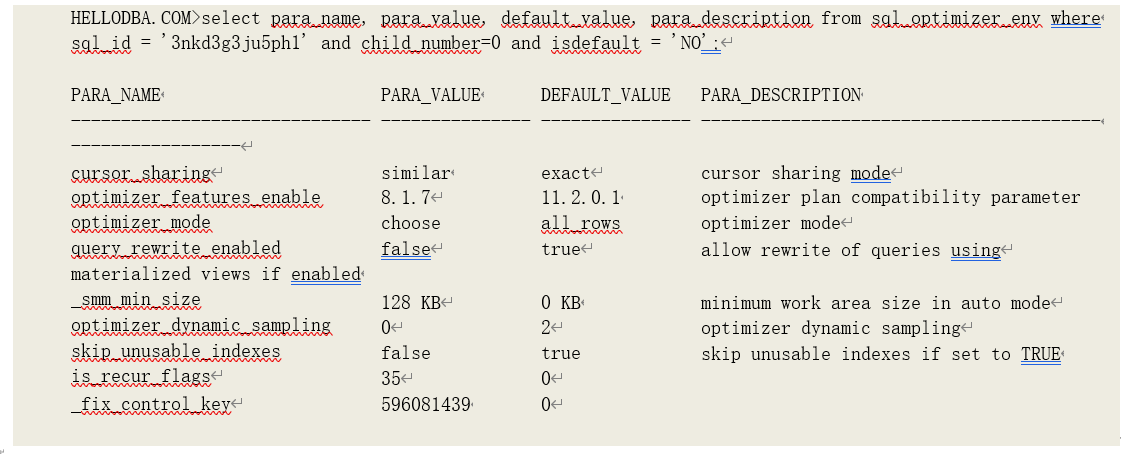Click the HELLODBA.COM prompt text
This screenshot has width=1121, height=455.
coord(135,19)
